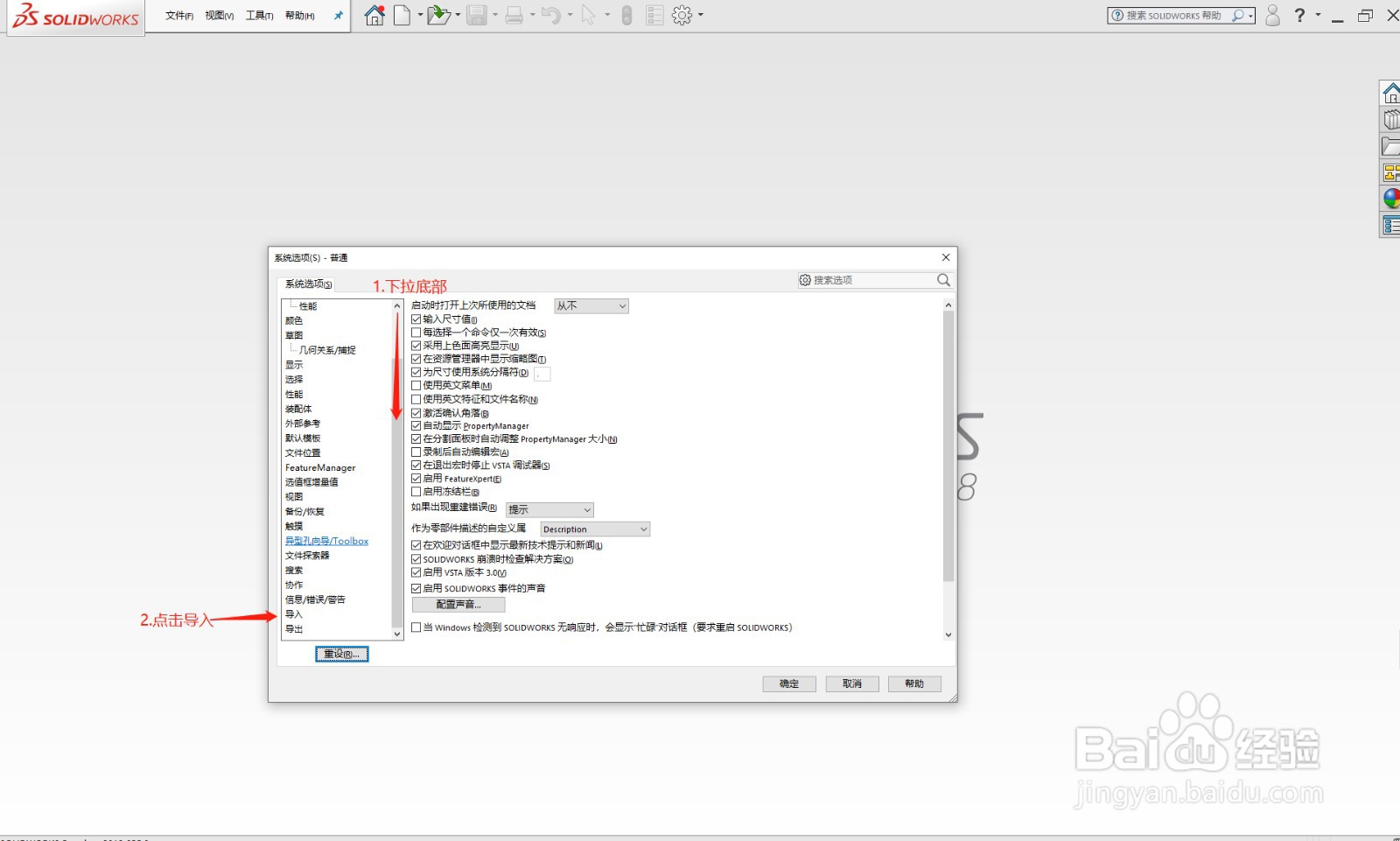This screenshot has height=841, width=1400.
Task: Open the Options gear icon in toolbar
Action: (x=682, y=15)
